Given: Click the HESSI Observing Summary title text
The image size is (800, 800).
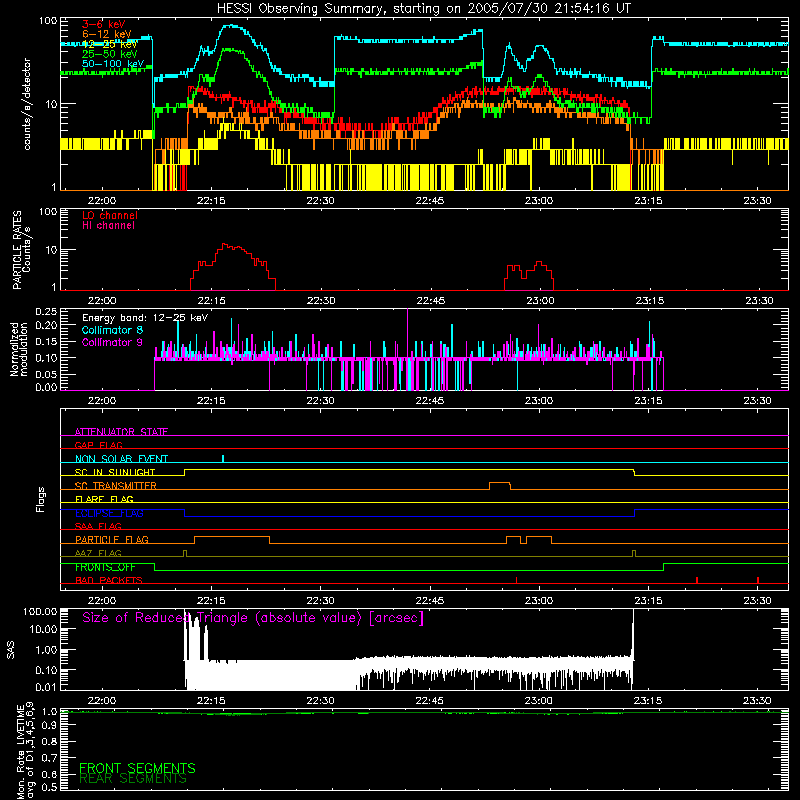Looking at the screenshot, I should (x=423, y=9).
